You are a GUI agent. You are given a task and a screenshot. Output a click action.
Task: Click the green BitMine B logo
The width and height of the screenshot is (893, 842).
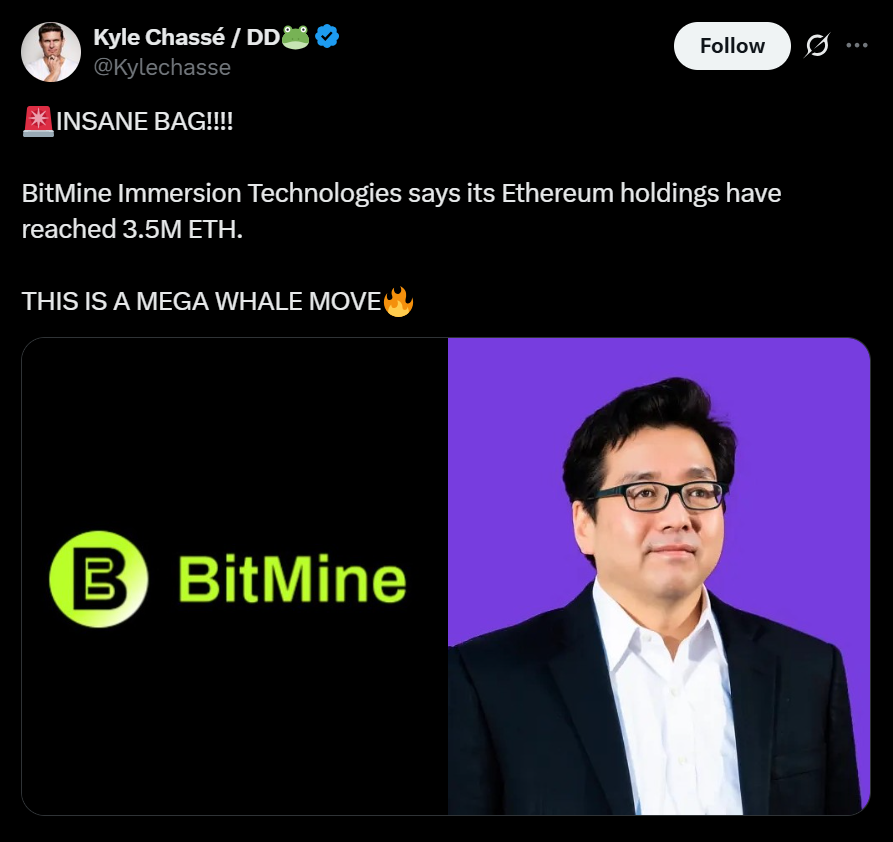(x=99, y=579)
